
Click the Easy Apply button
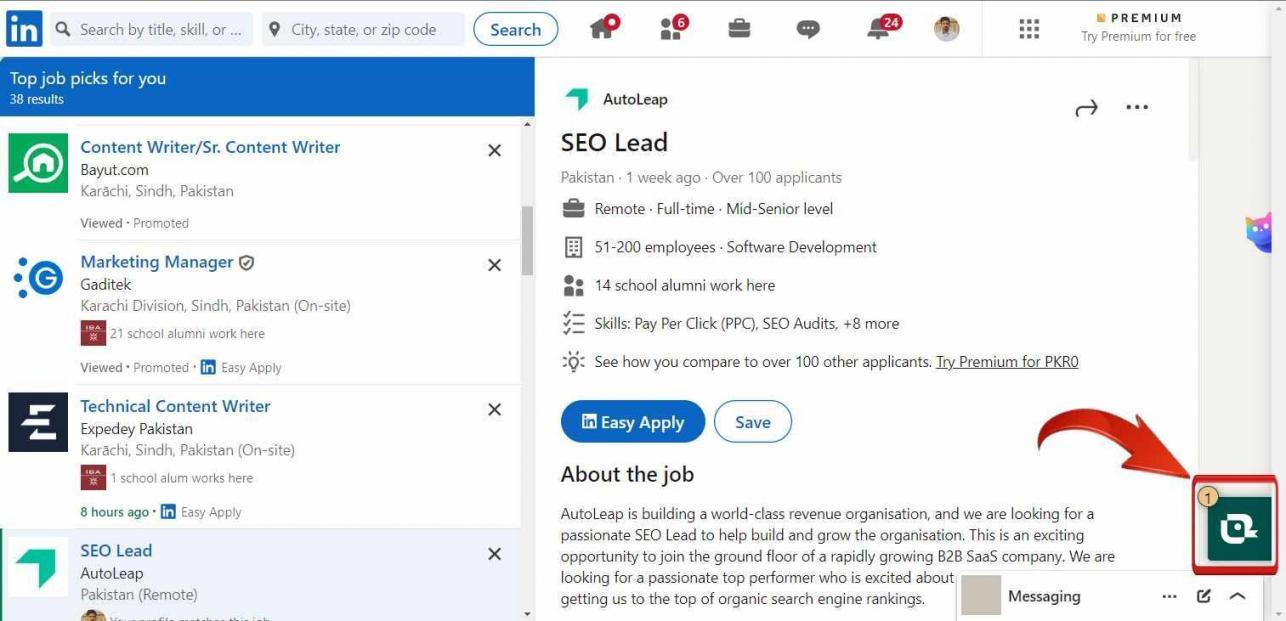point(632,422)
